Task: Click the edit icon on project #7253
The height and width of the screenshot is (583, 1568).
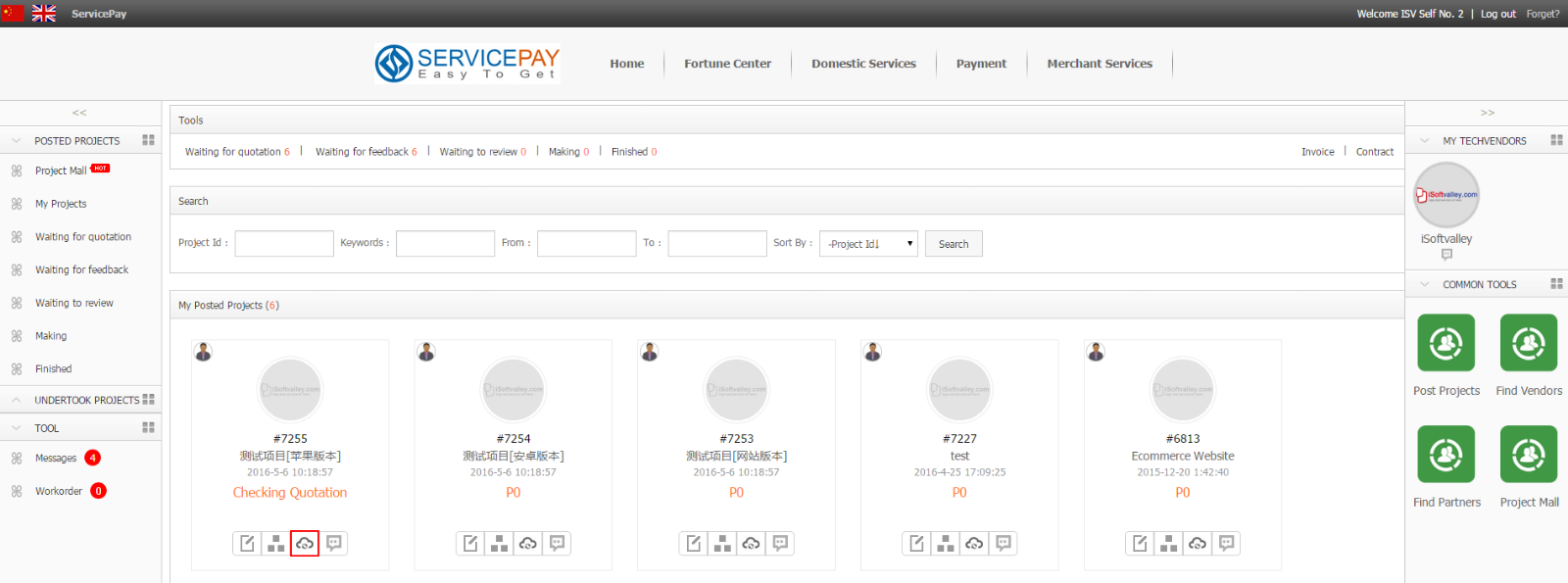Action: (x=694, y=543)
